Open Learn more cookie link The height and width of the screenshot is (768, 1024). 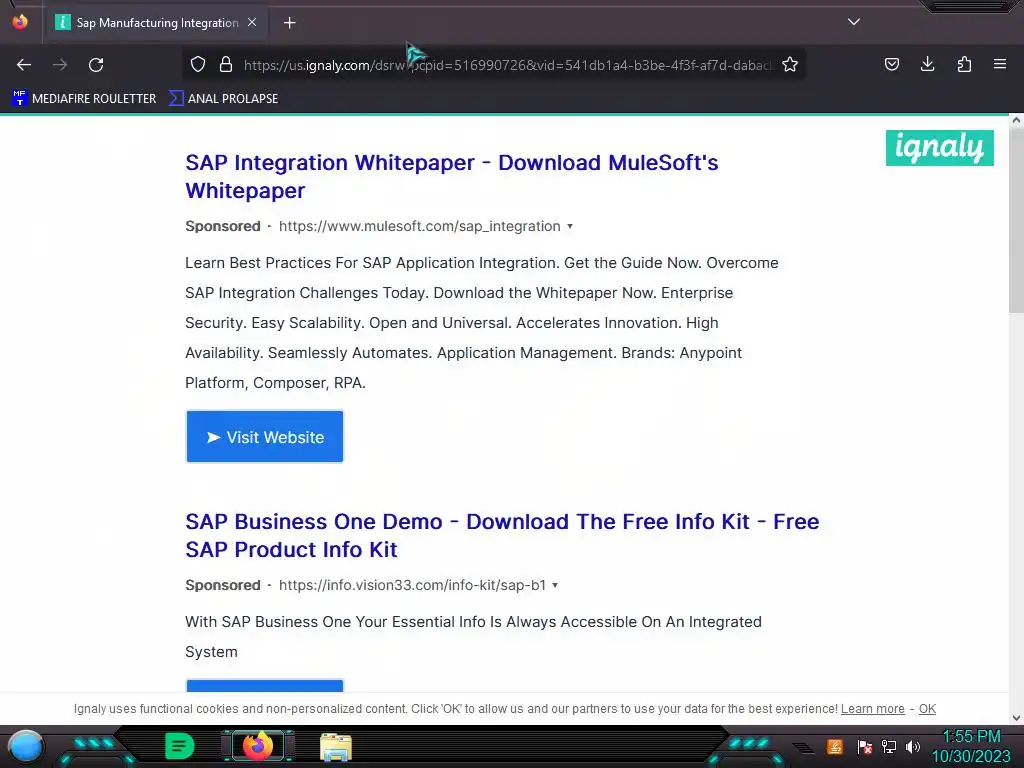pyautogui.click(x=872, y=709)
